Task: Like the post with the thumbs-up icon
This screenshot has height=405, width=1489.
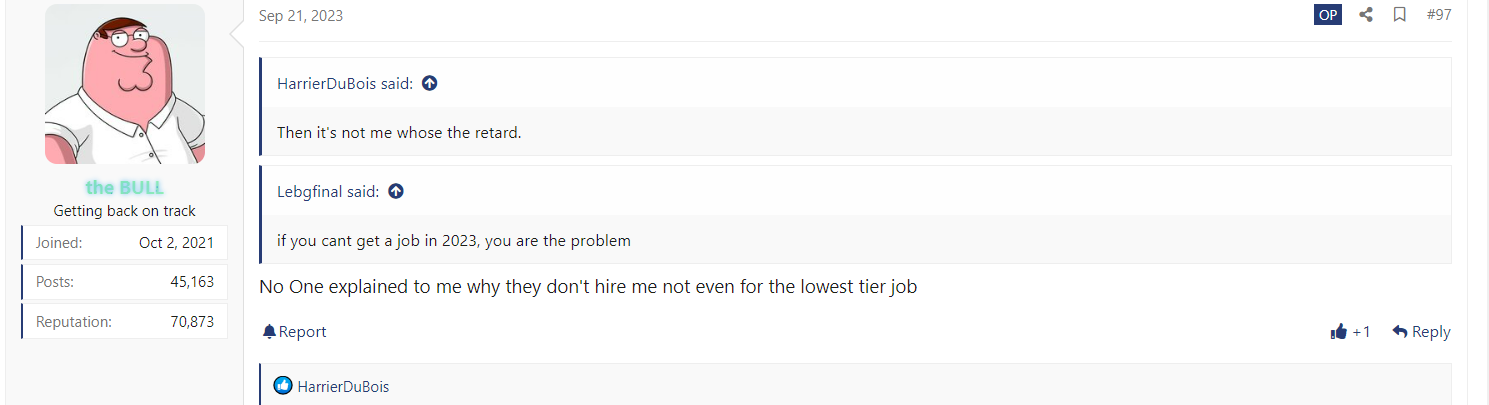Action: coord(1339,332)
